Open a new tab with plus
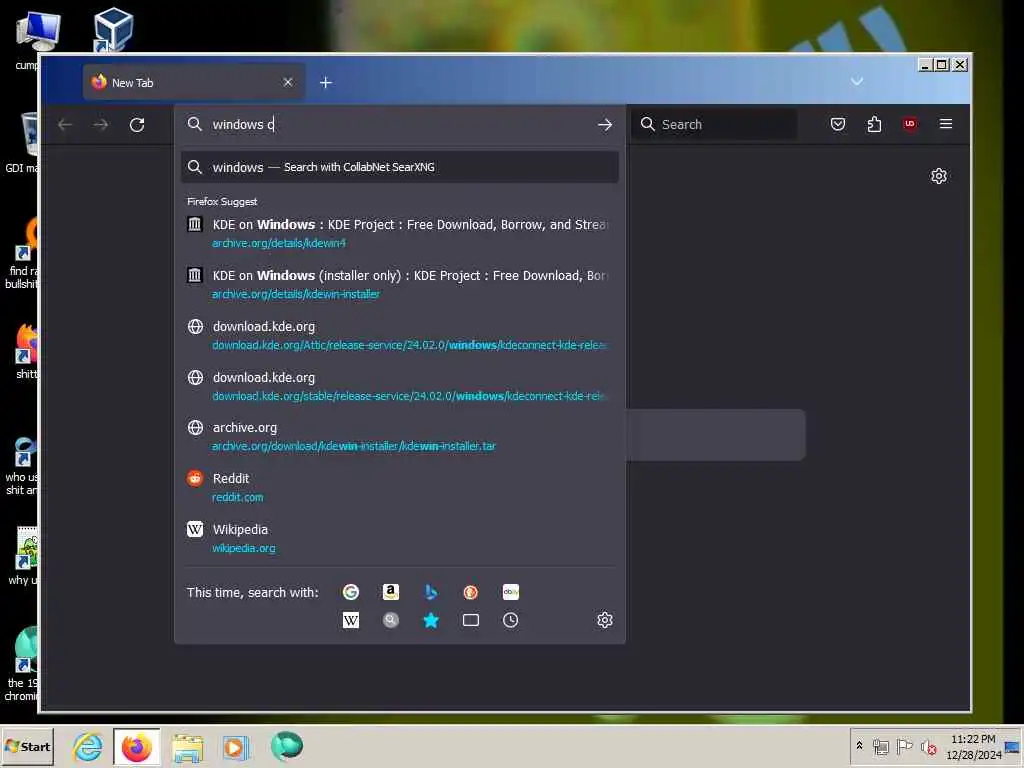The image size is (1024, 768). (x=326, y=82)
